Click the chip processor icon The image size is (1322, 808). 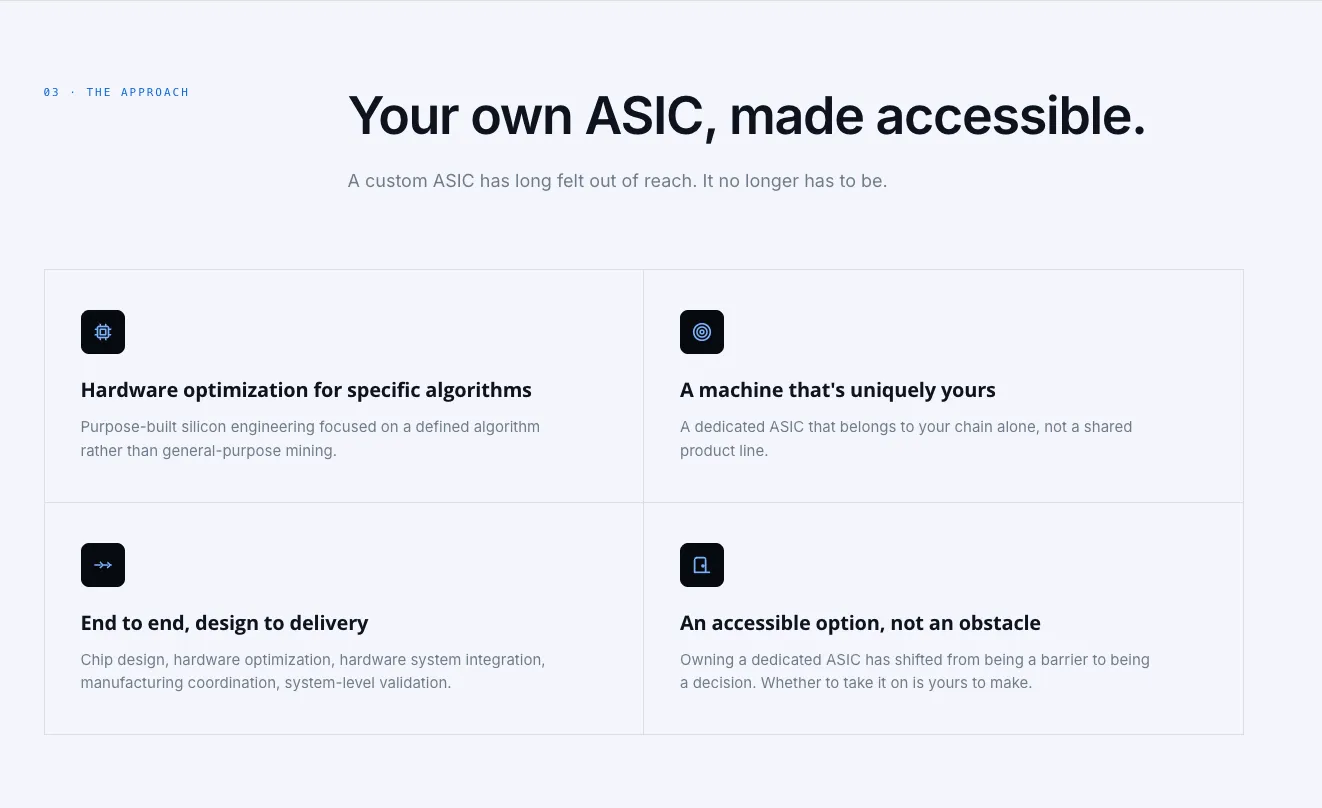click(x=103, y=332)
